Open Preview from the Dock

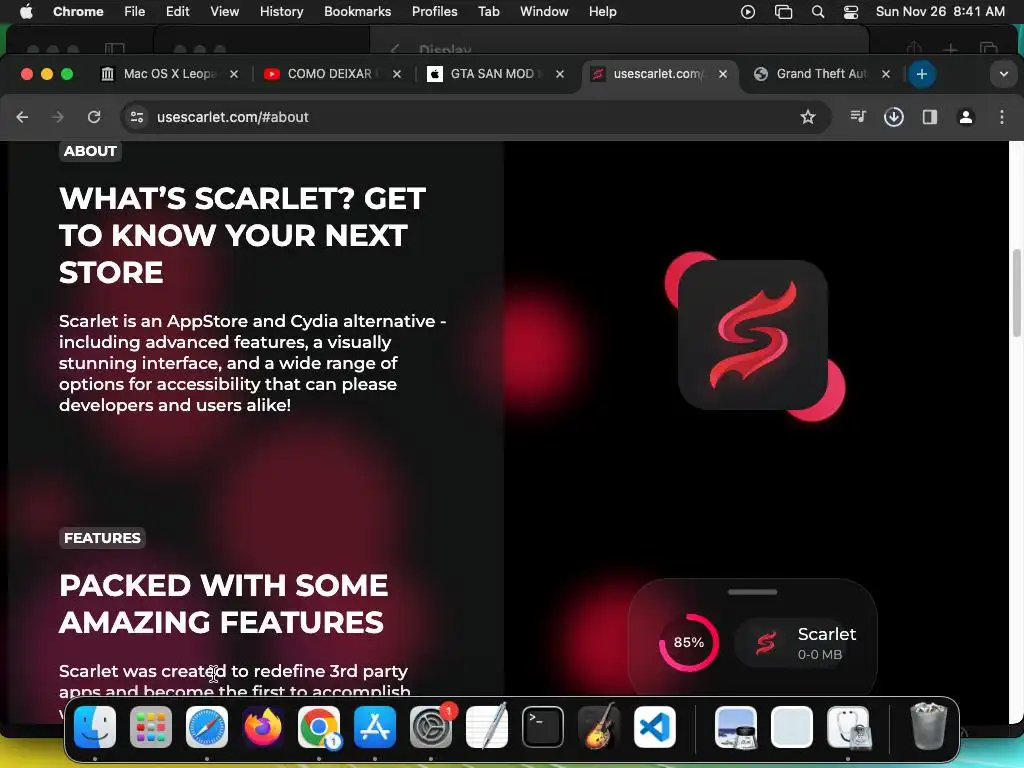[x=736, y=727]
